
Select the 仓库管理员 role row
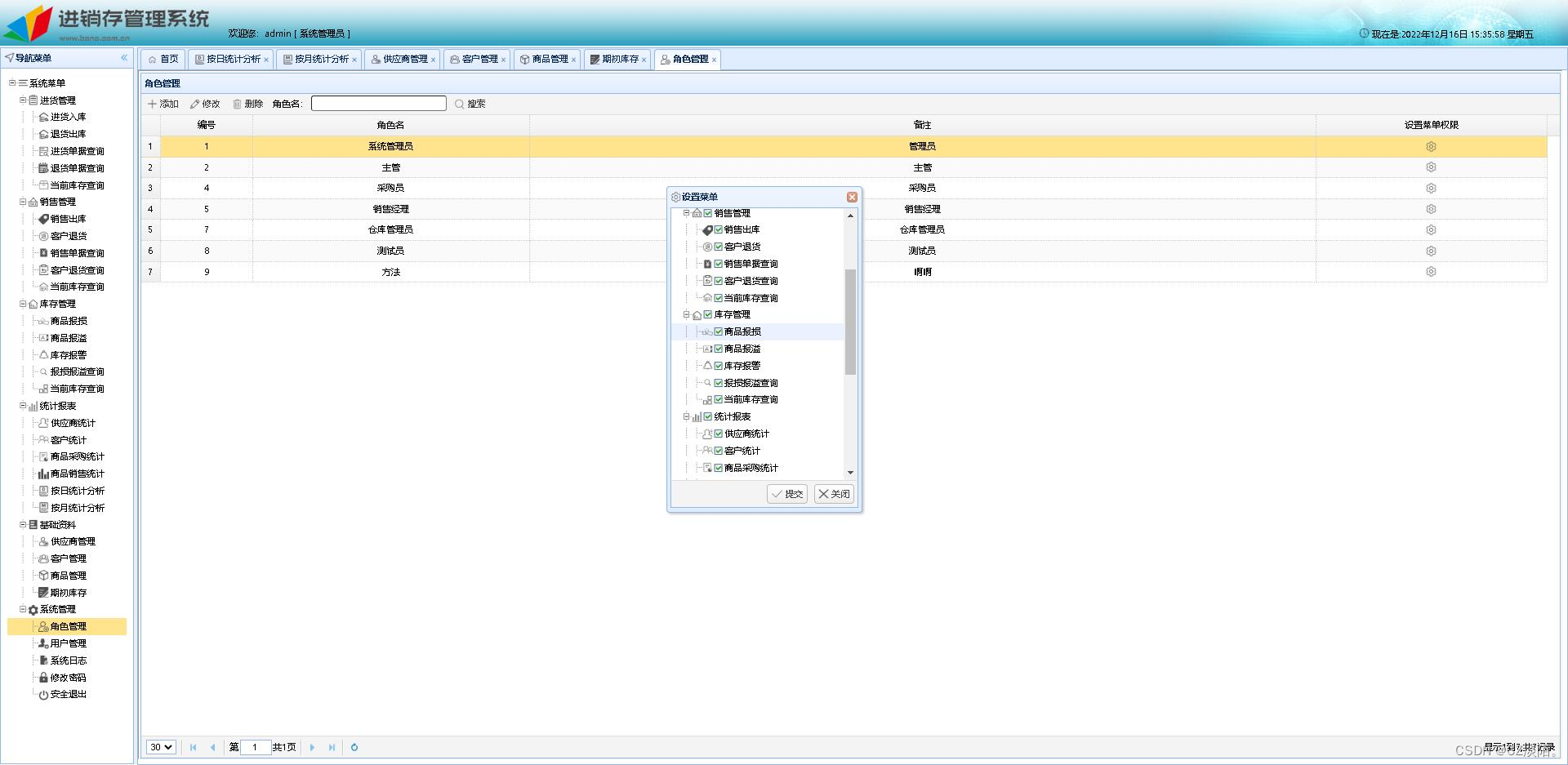point(844,229)
